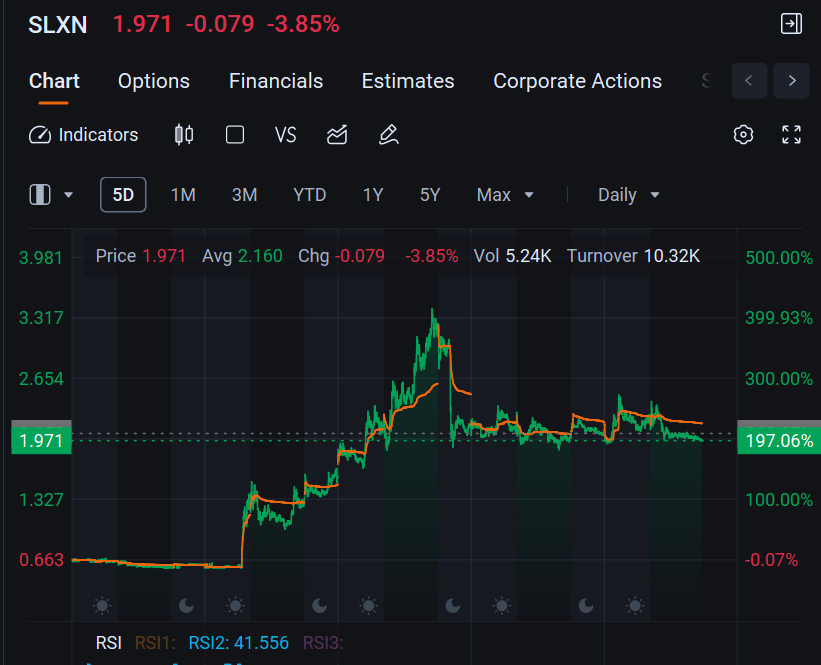Screen dimensions: 821x665
Task: Expand the layout dropdown arrow
Action: click(68, 195)
